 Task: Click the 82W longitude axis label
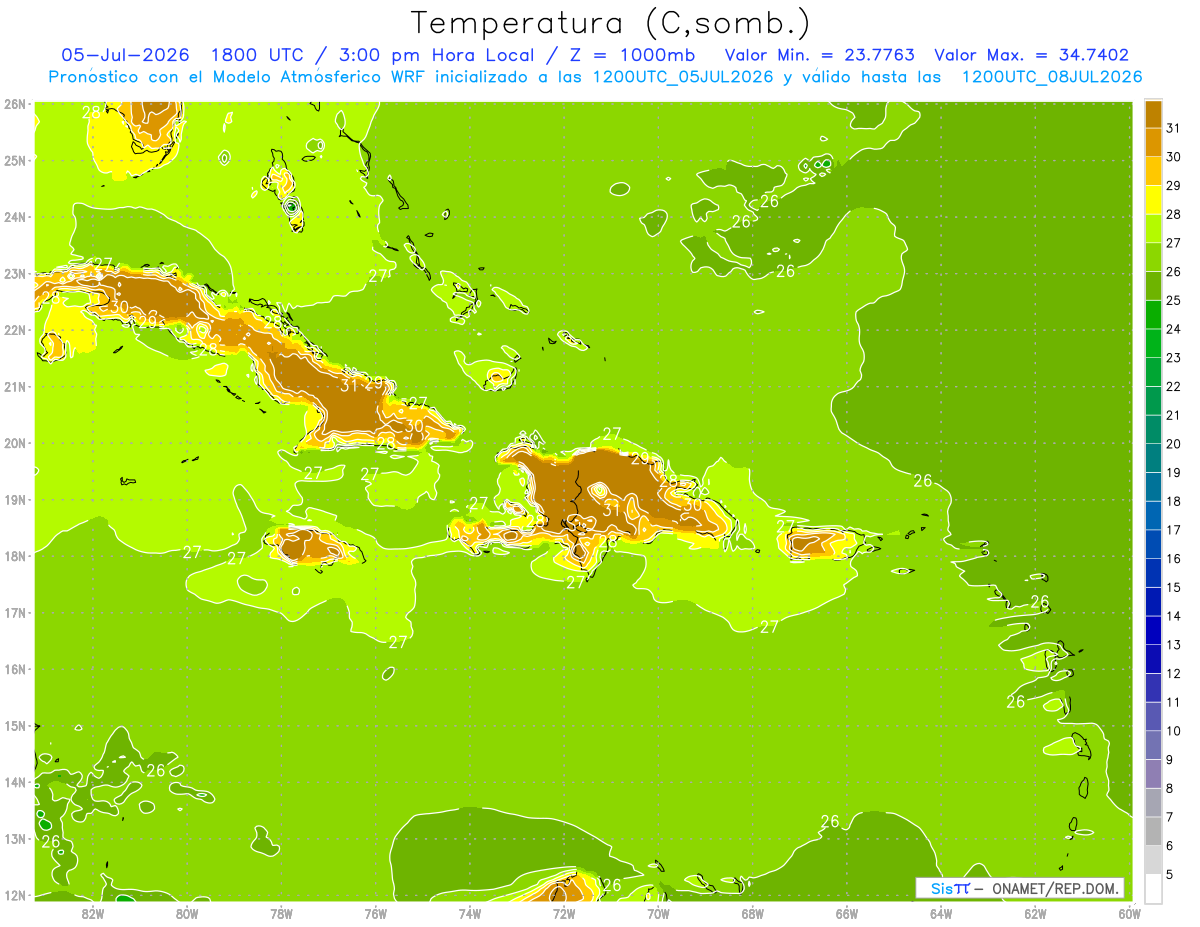point(93,913)
